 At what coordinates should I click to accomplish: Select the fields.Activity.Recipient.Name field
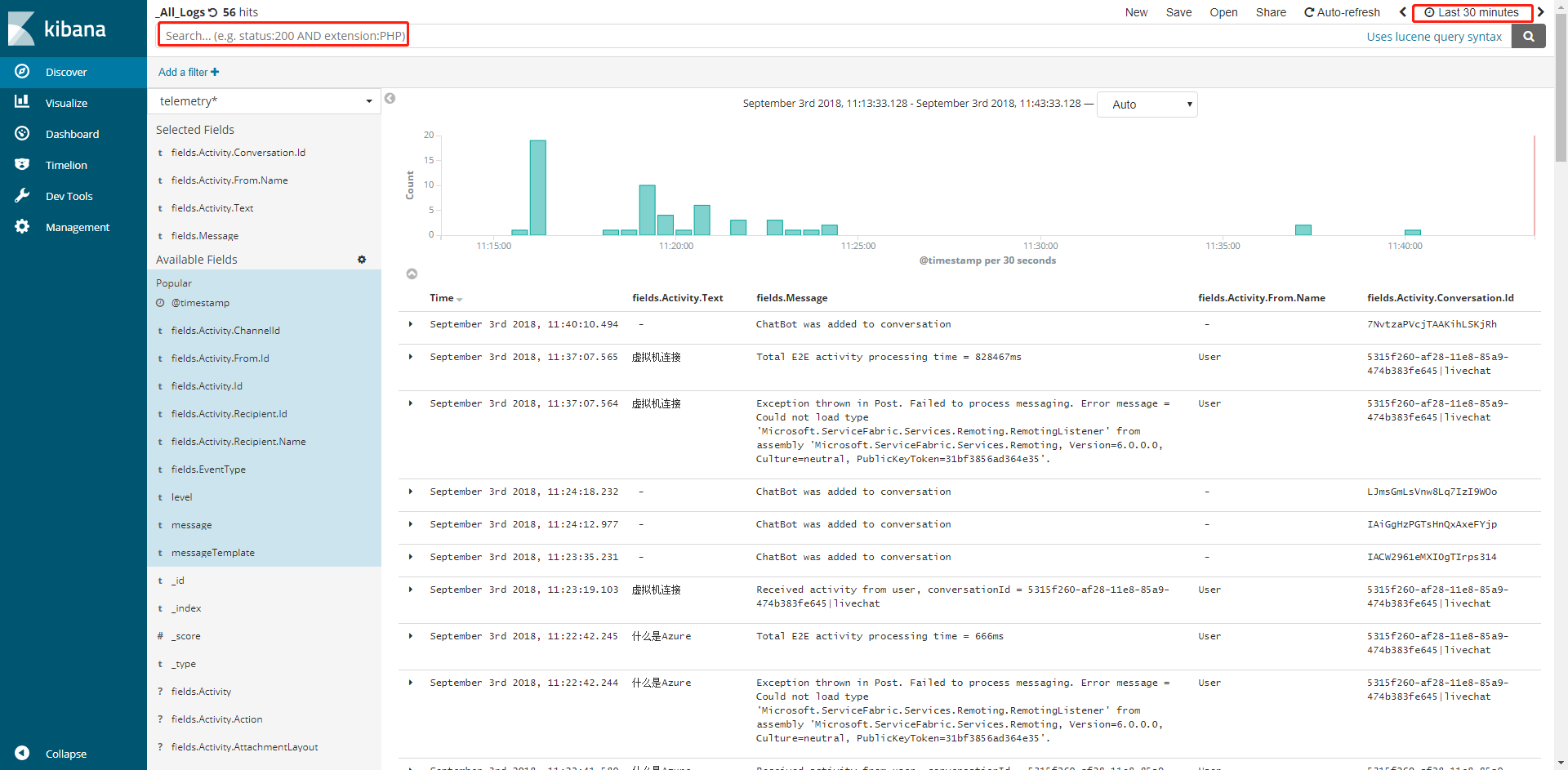point(238,442)
